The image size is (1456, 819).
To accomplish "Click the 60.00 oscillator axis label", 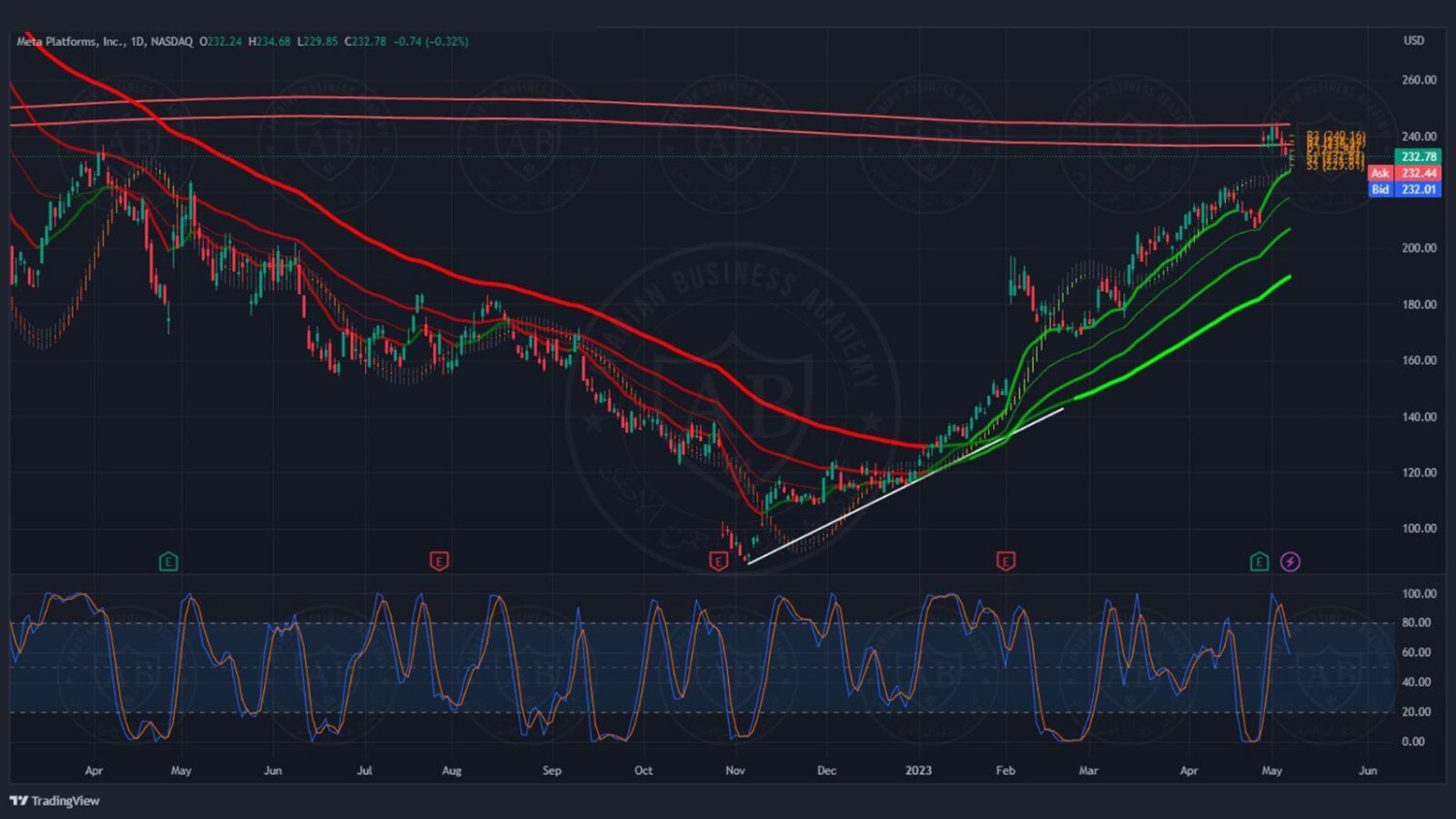I will click(x=1416, y=652).
